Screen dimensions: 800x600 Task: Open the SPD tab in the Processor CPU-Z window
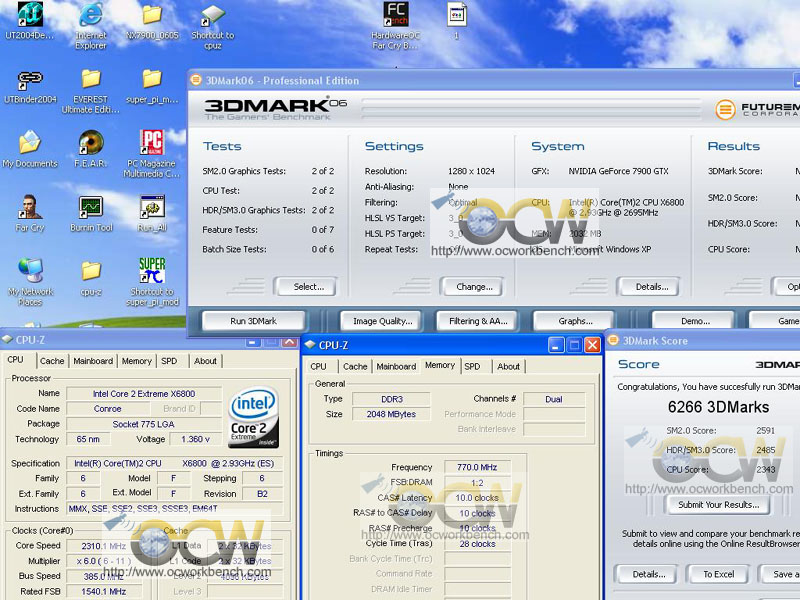coord(169,361)
